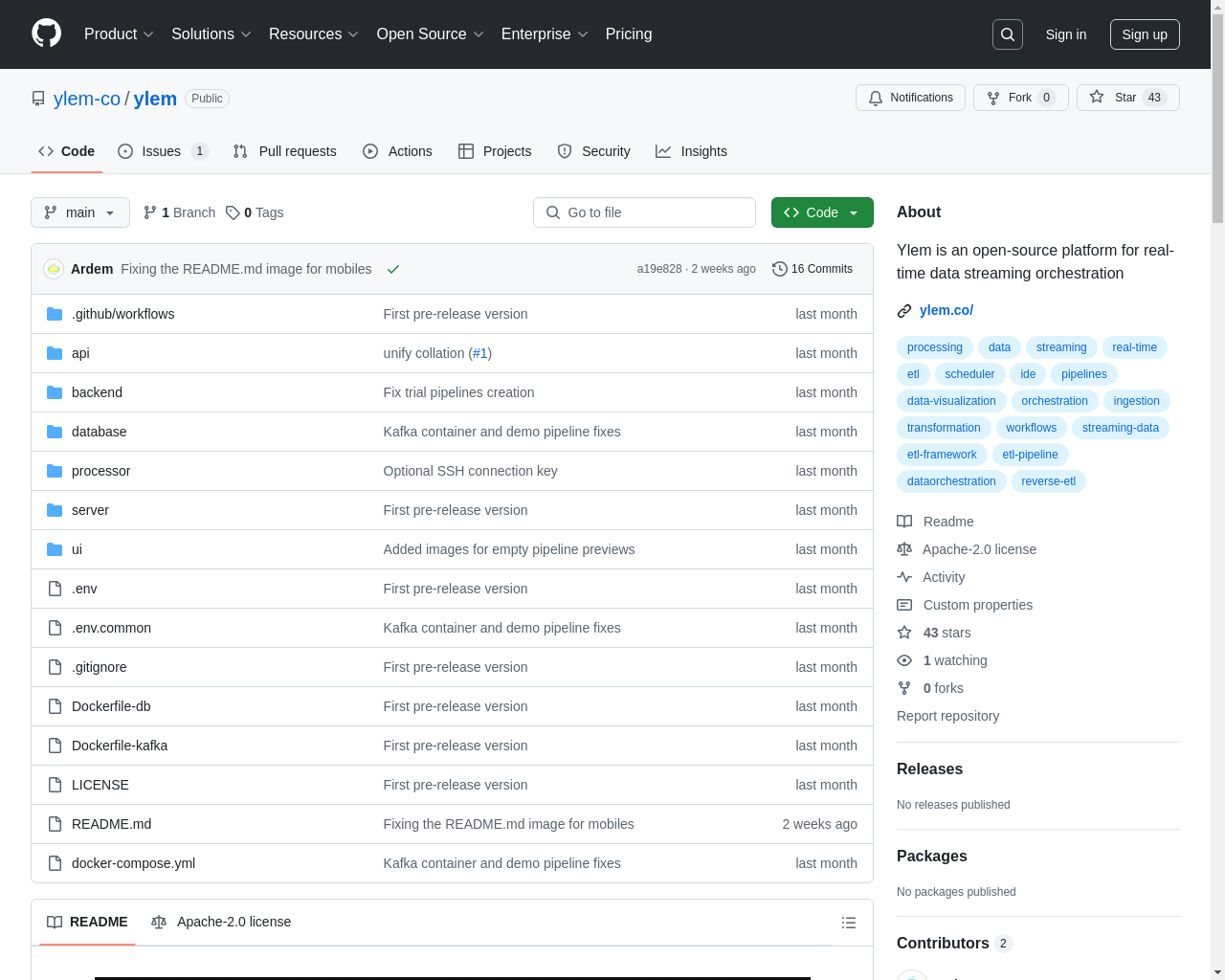Open the ylem-co owner link
This screenshot has width=1225, height=980.
pos(87,99)
